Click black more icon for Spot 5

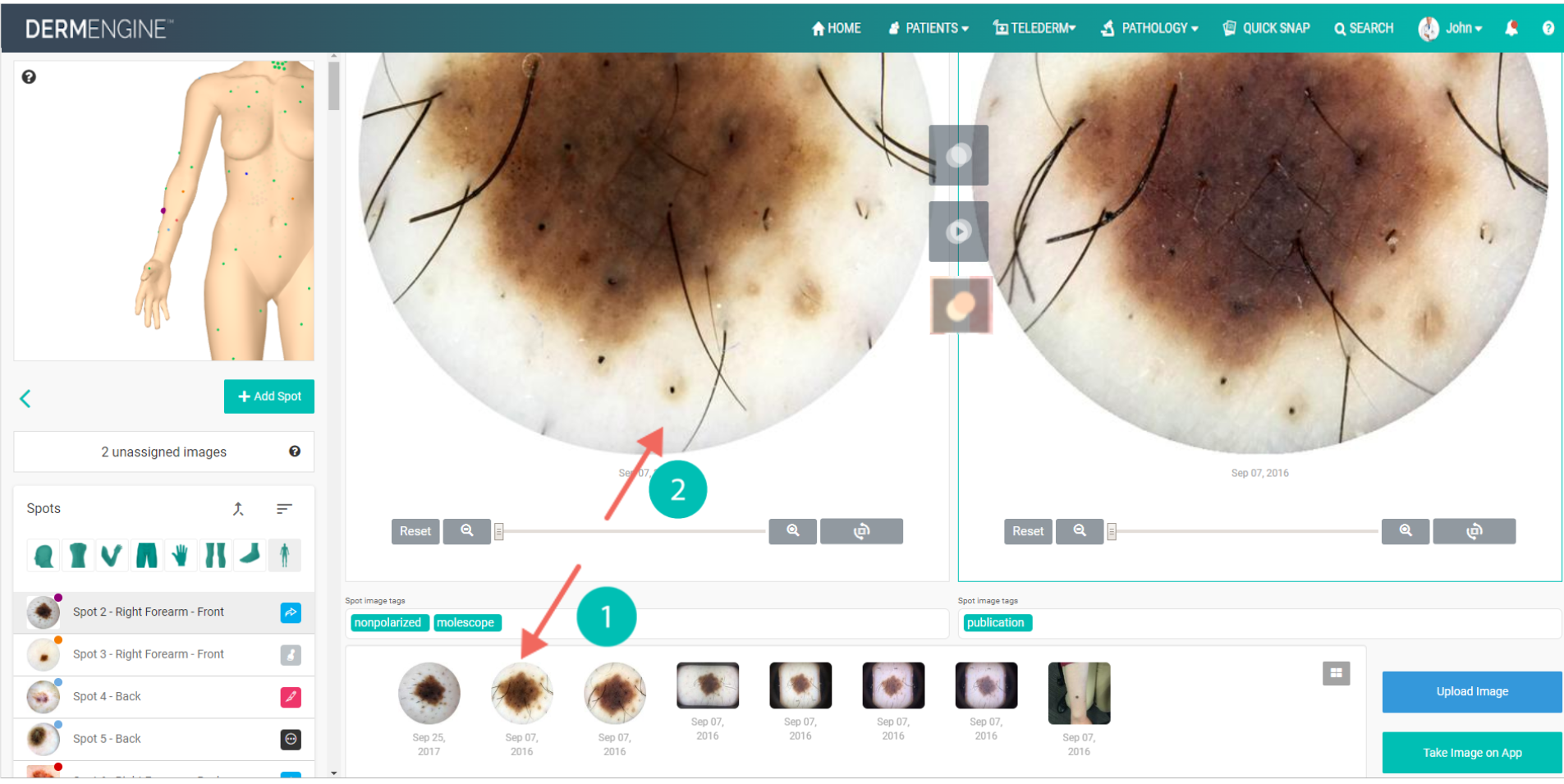pyautogui.click(x=291, y=740)
